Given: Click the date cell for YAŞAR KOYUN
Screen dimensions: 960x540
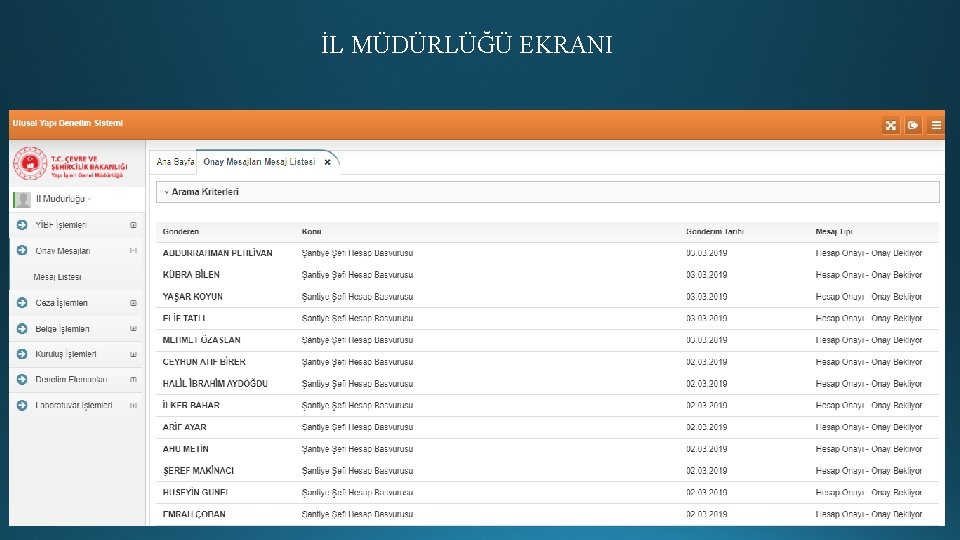Looking at the screenshot, I should click(707, 296).
